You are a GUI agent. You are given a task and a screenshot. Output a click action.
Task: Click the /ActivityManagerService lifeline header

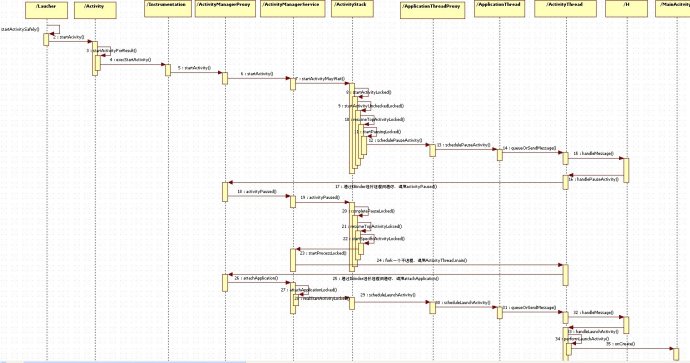click(293, 9)
